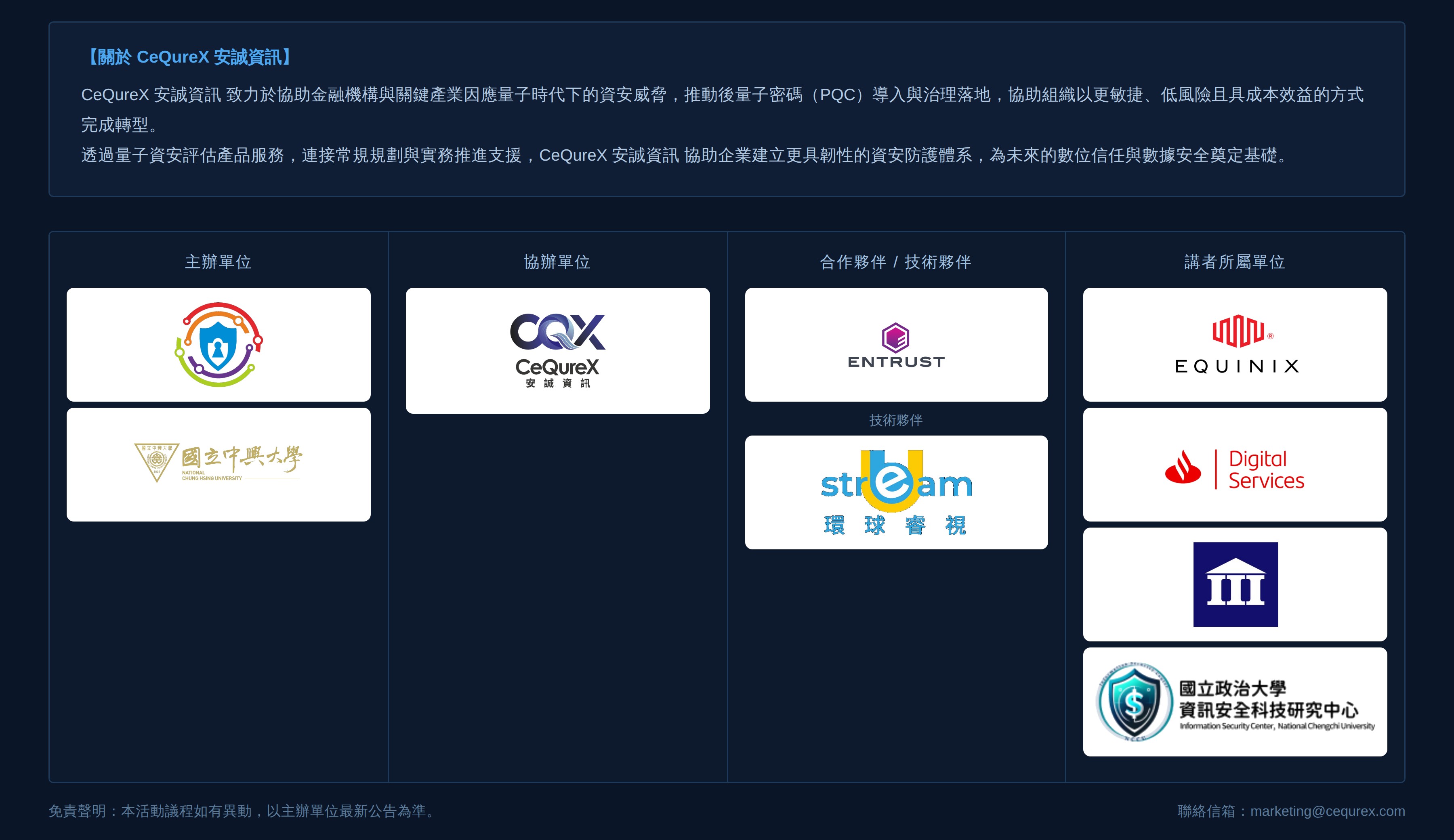
Task: Click the 講者所屬單位 column heading
Action: pos(1235,262)
